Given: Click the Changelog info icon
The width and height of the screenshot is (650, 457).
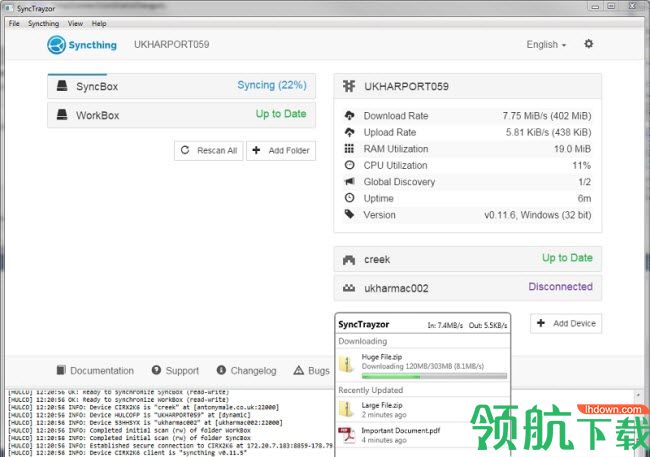Looking at the screenshot, I should 221,370.
